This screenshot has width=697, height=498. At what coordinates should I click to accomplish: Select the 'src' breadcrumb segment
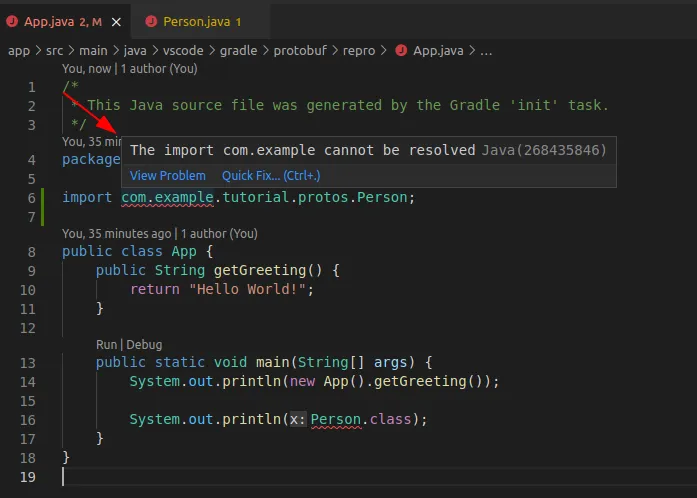click(x=54, y=51)
